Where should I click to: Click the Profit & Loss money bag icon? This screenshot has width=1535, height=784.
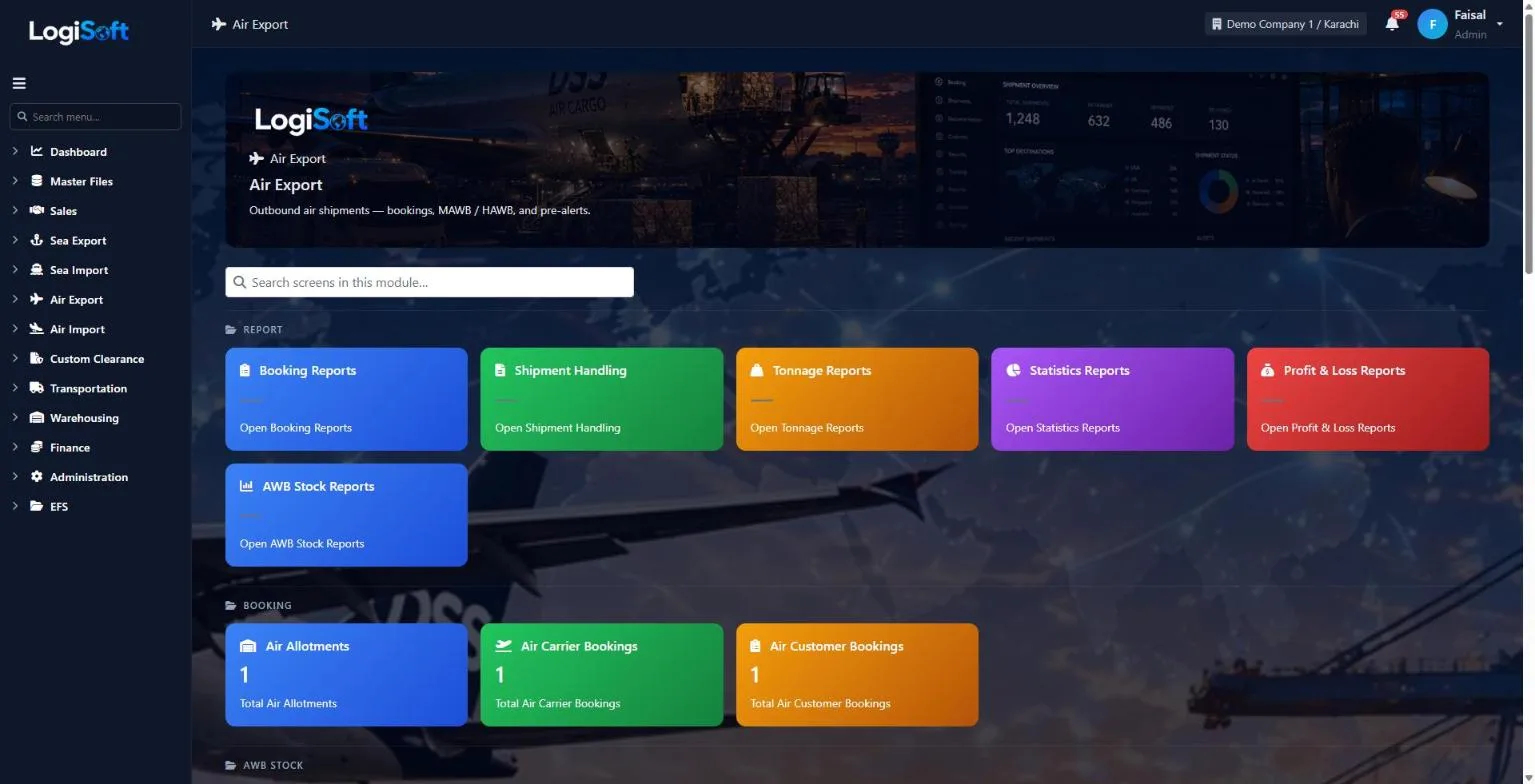[1268, 370]
